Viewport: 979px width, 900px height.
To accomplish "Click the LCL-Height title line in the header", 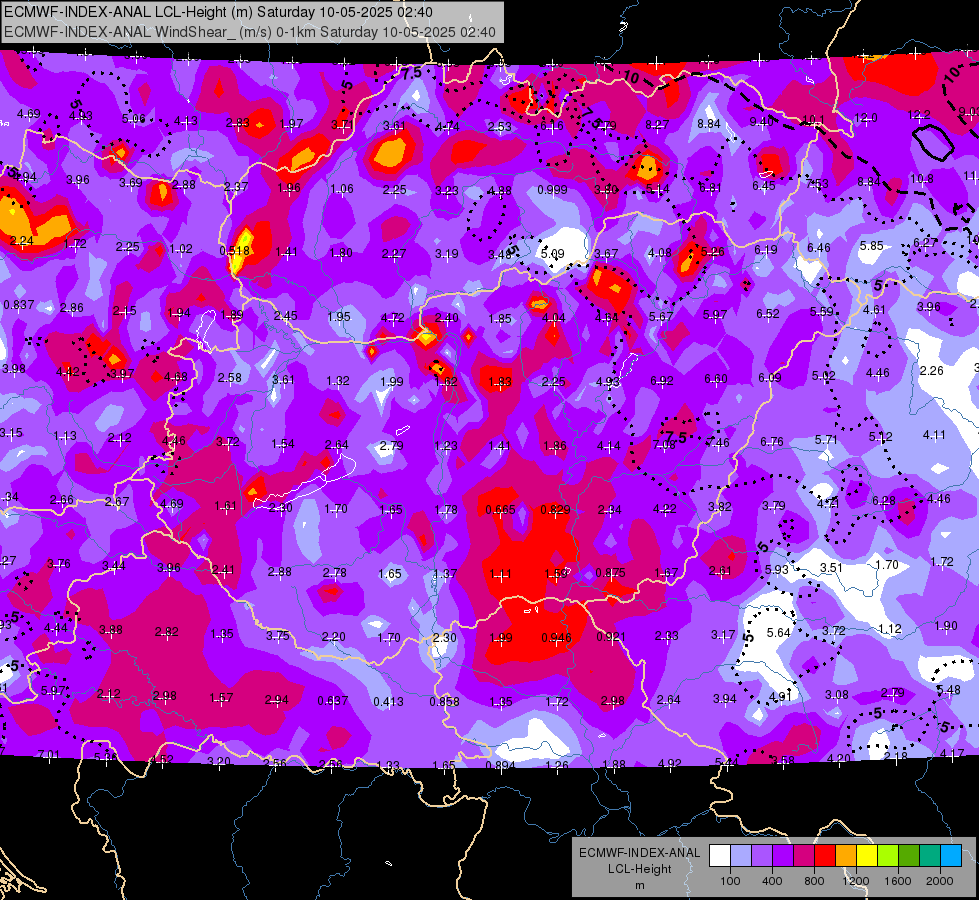I will click(x=219, y=12).
